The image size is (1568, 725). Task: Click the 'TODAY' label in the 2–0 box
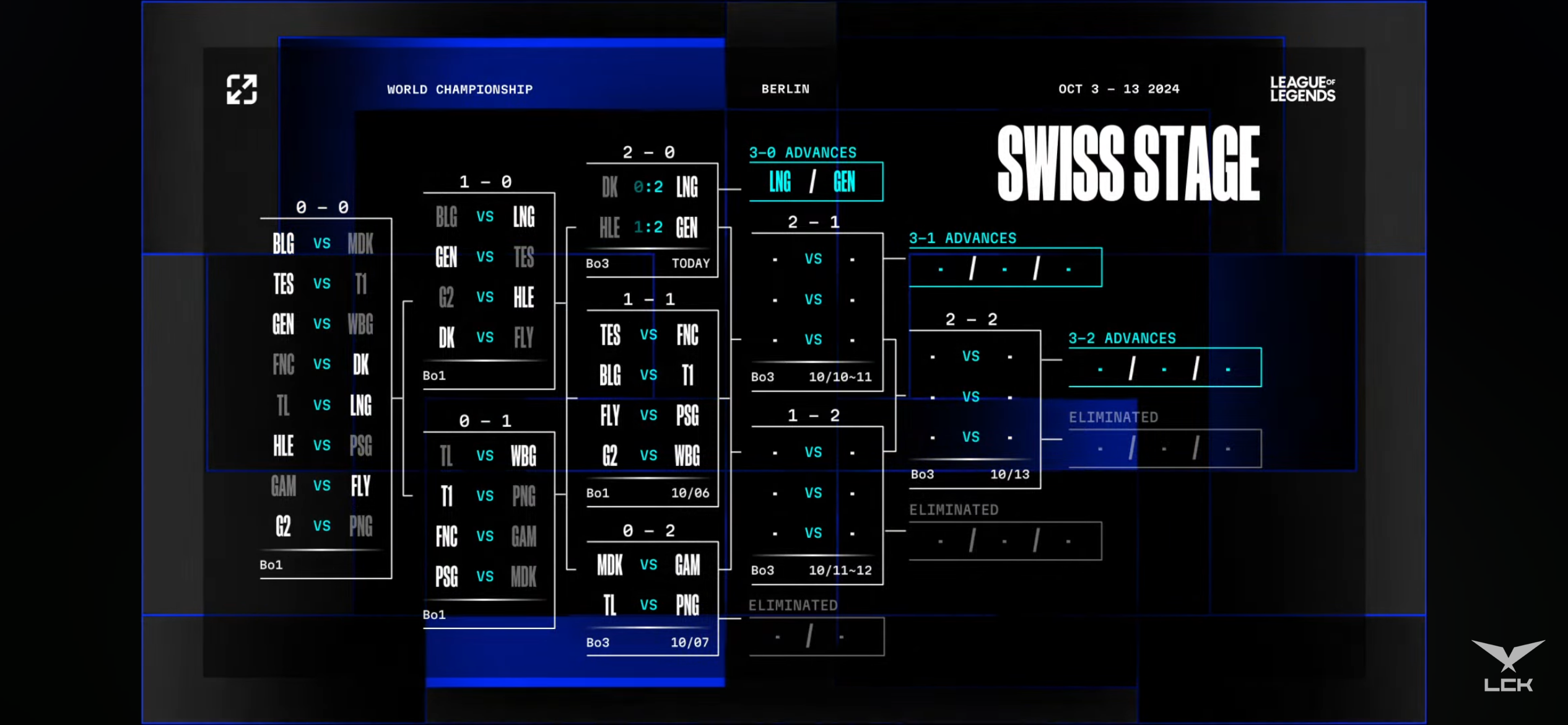pos(690,263)
